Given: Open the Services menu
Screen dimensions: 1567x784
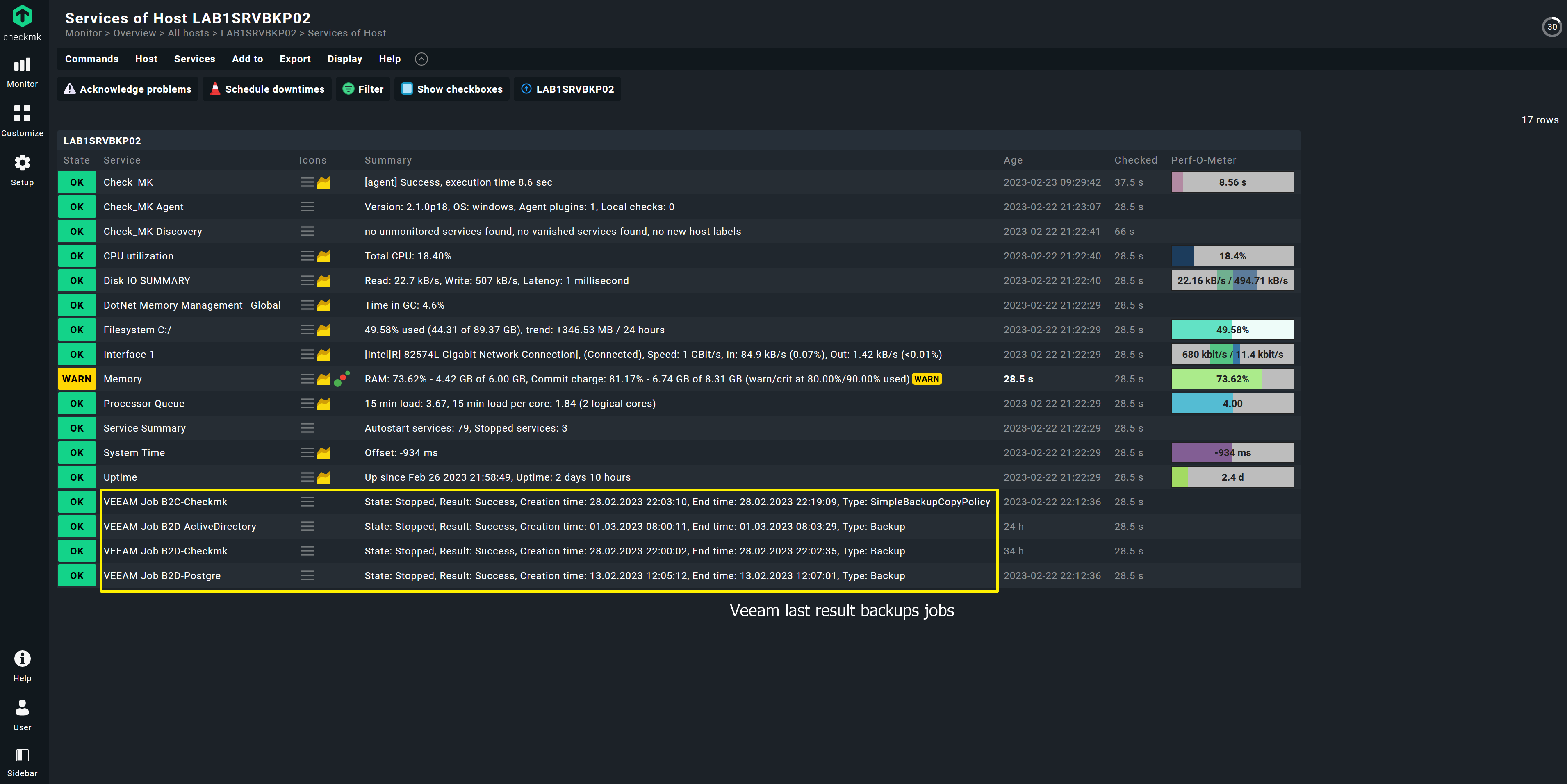Looking at the screenshot, I should coord(195,59).
